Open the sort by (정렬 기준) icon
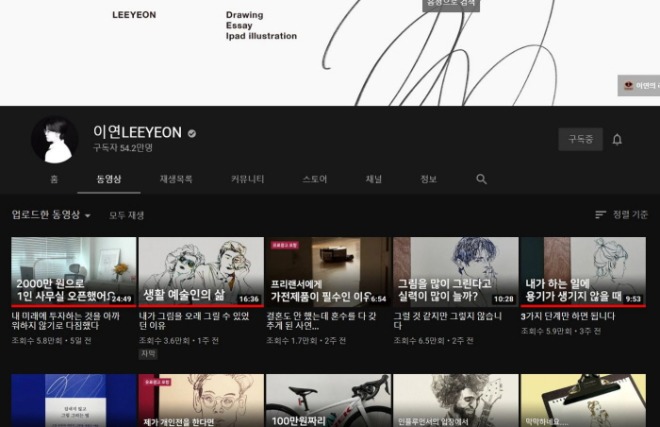This screenshot has height=427, width=660. click(x=601, y=215)
